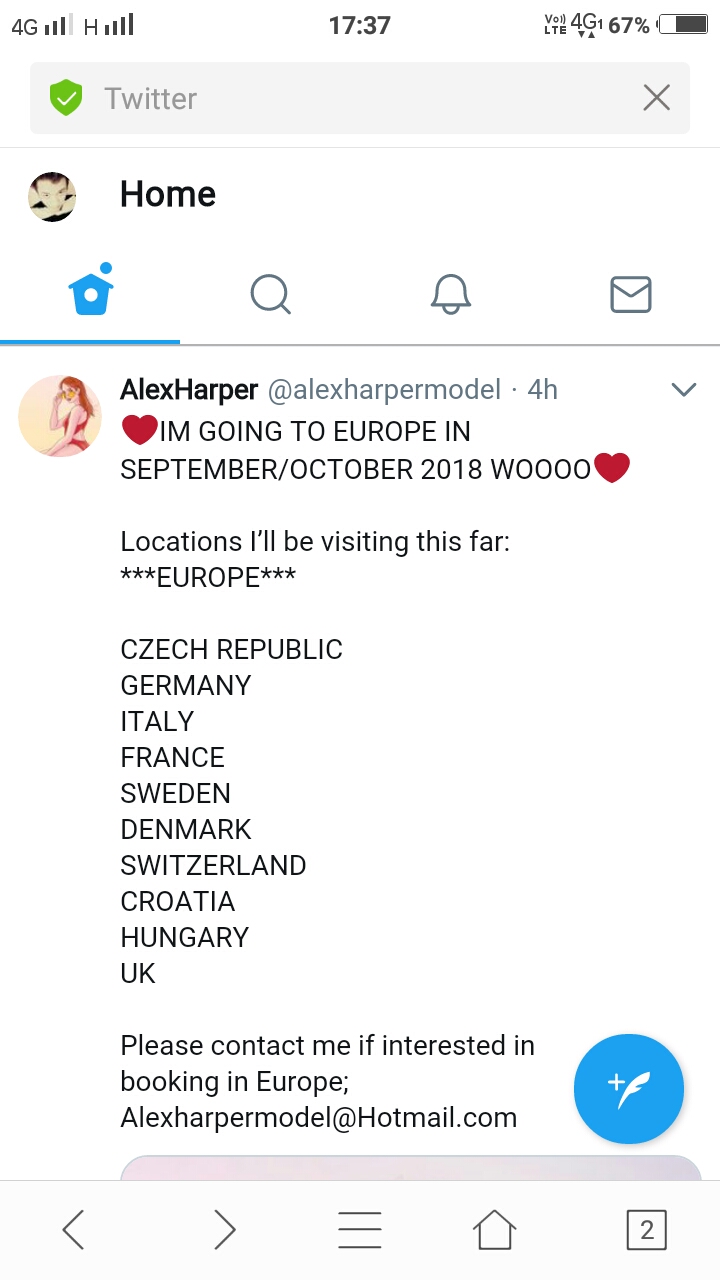Focus the Twitter address bar field
Viewport: 720px width, 1280px height.
click(360, 98)
